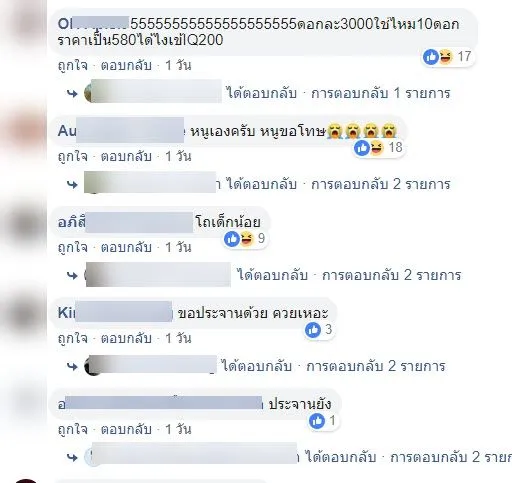Click the reply arrow icon under the โถเด็กน้อย comment
Image resolution: width=512 pixels, height=483 pixels.
72,276
